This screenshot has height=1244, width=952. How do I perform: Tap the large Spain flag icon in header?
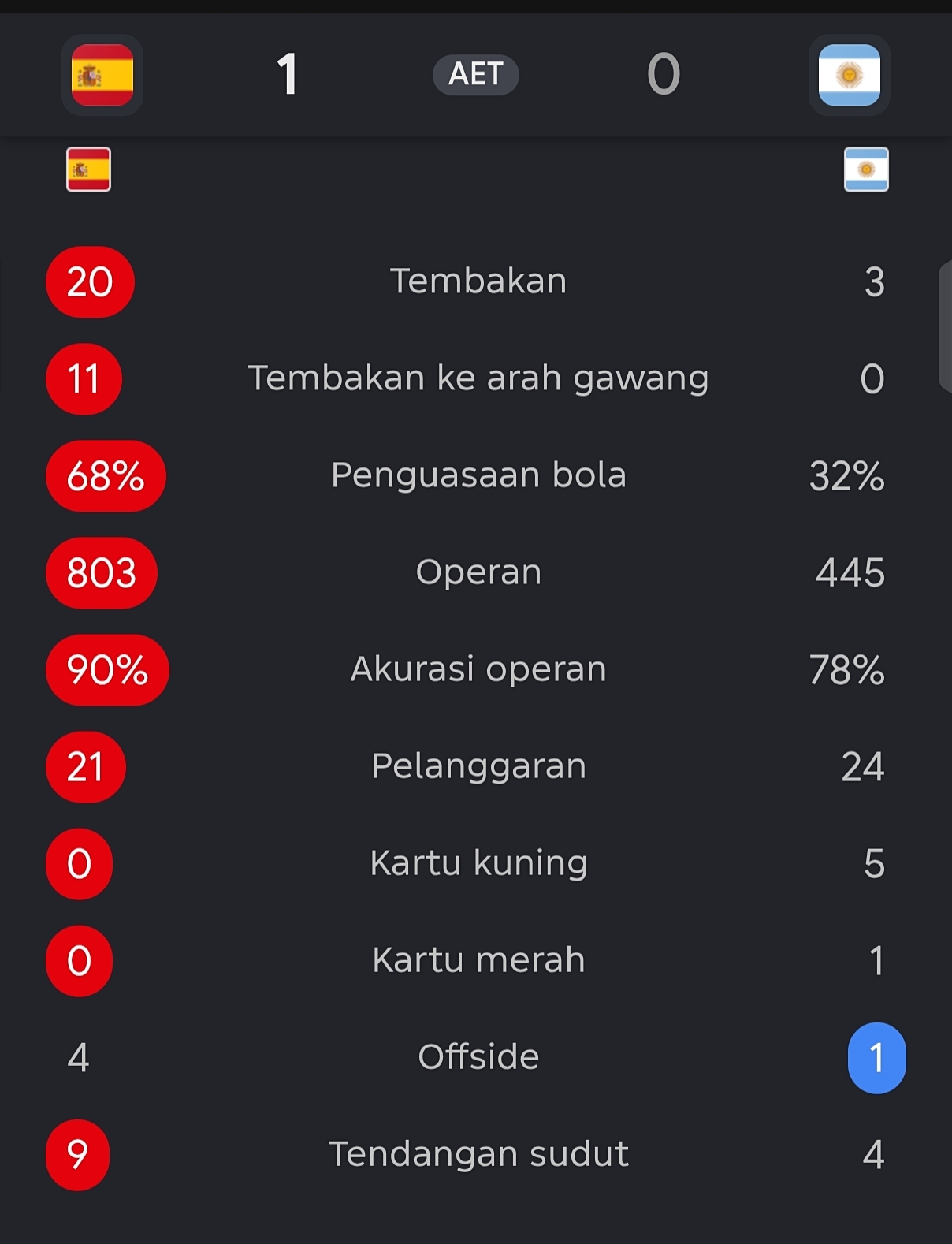[x=102, y=75]
